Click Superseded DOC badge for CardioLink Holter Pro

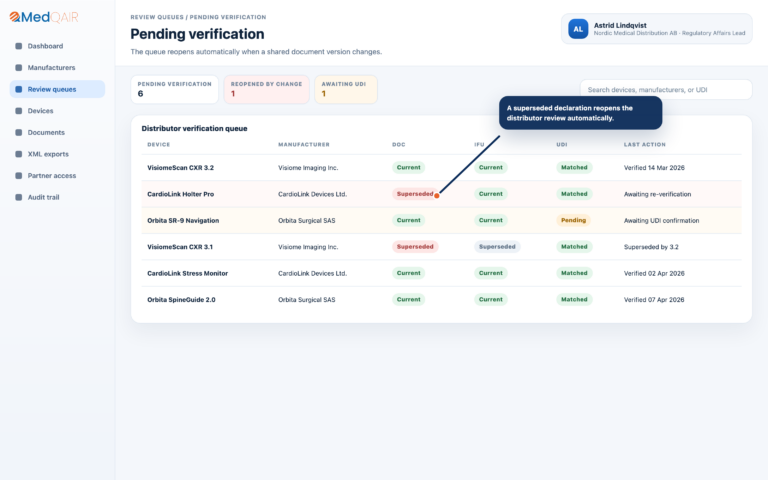[415, 194]
